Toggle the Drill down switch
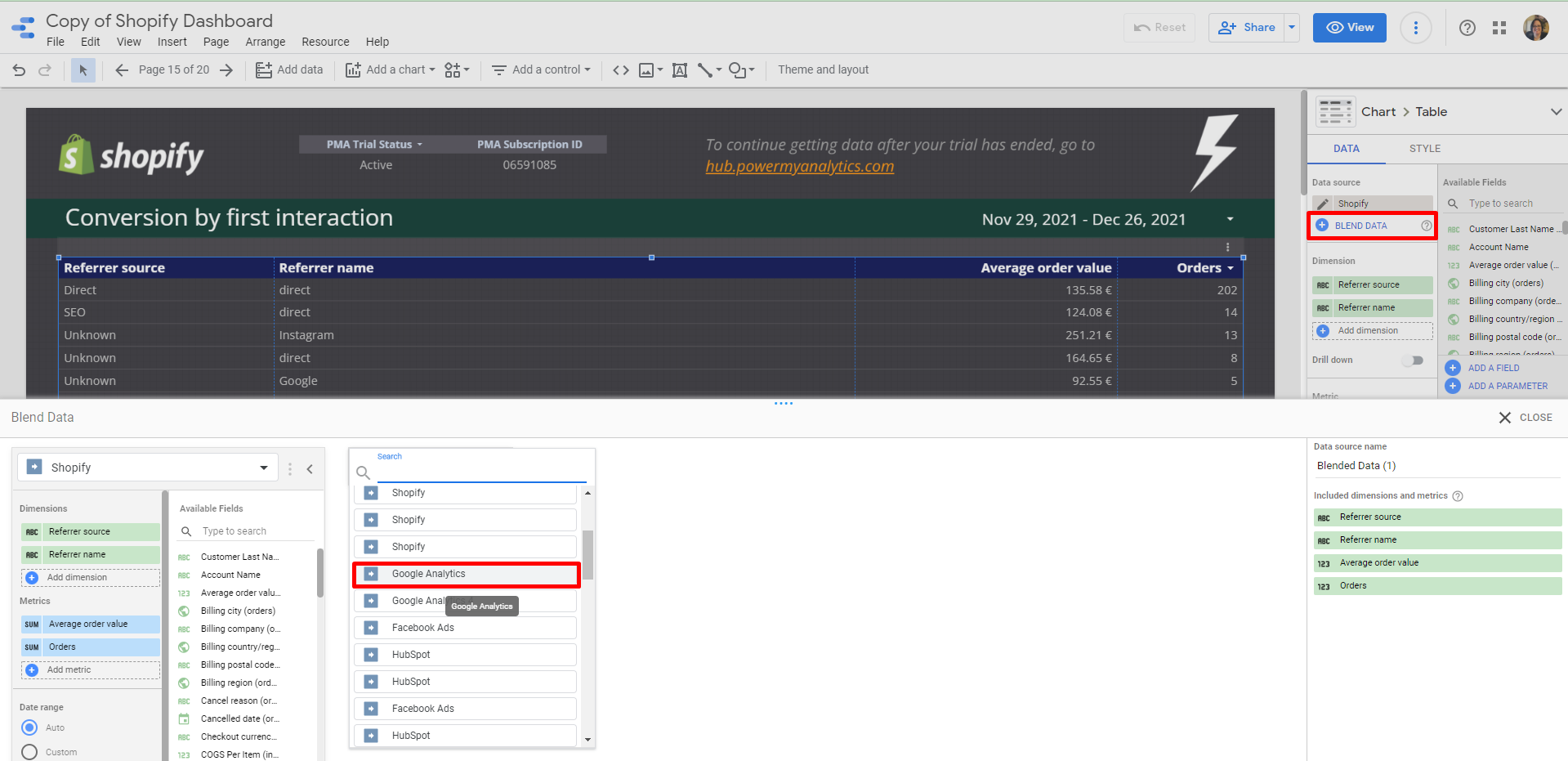Viewport: 1568px width, 761px height. click(x=1413, y=360)
